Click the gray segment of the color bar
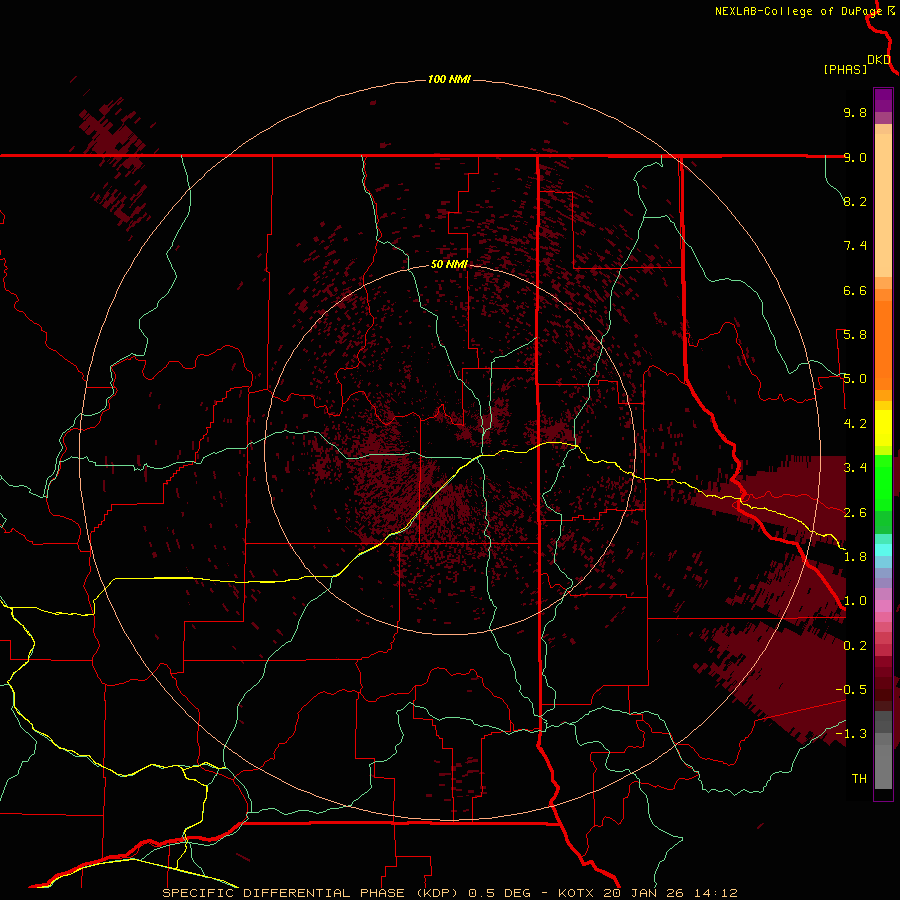Image resolution: width=900 pixels, height=900 pixels. [883, 750]
